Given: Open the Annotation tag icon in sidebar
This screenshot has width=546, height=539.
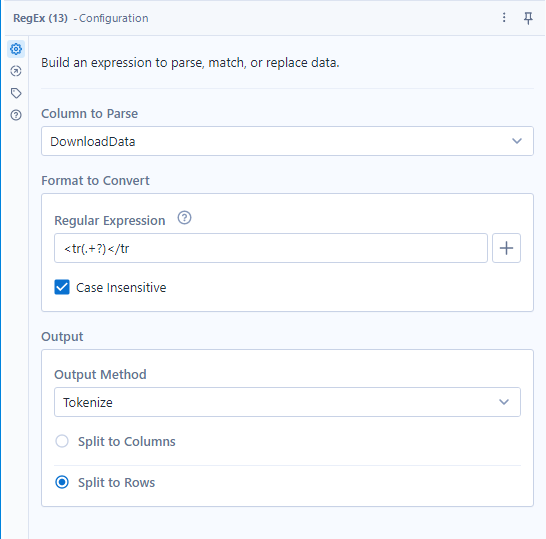Looking at the screenshot, I should (x=16, y=93).
